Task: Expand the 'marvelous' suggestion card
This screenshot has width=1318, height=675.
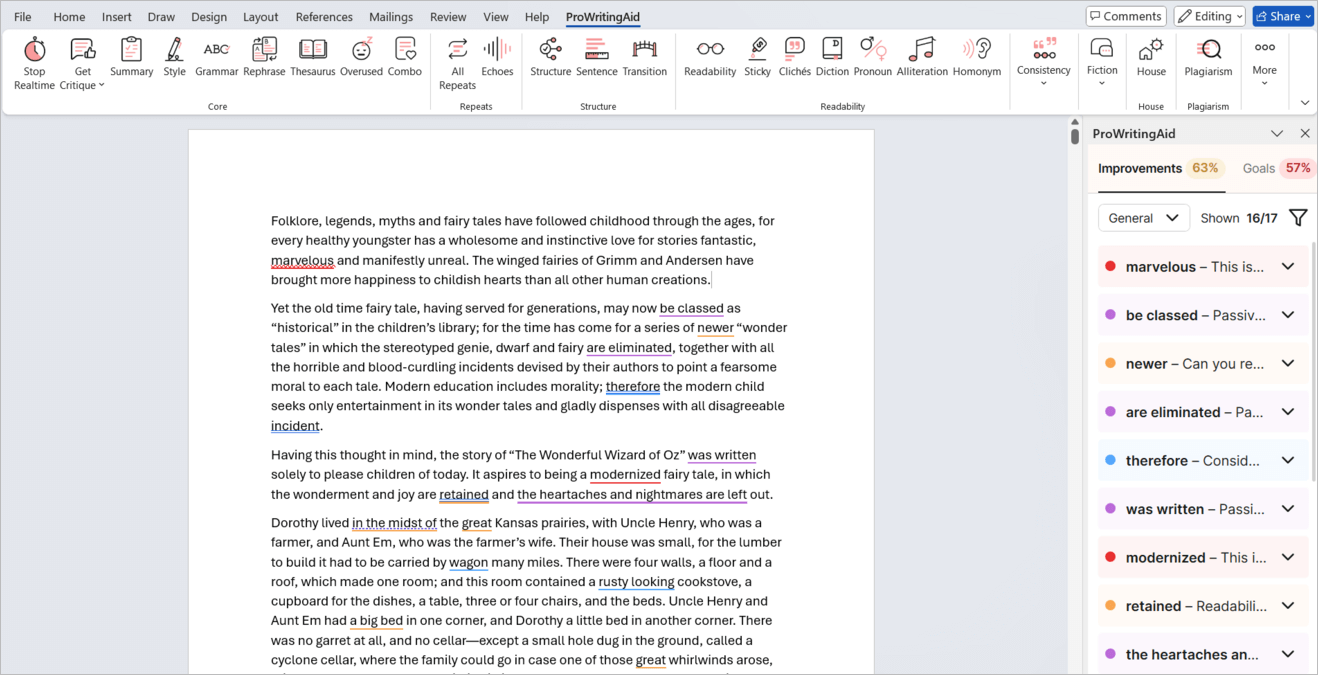Action: 1288,267
